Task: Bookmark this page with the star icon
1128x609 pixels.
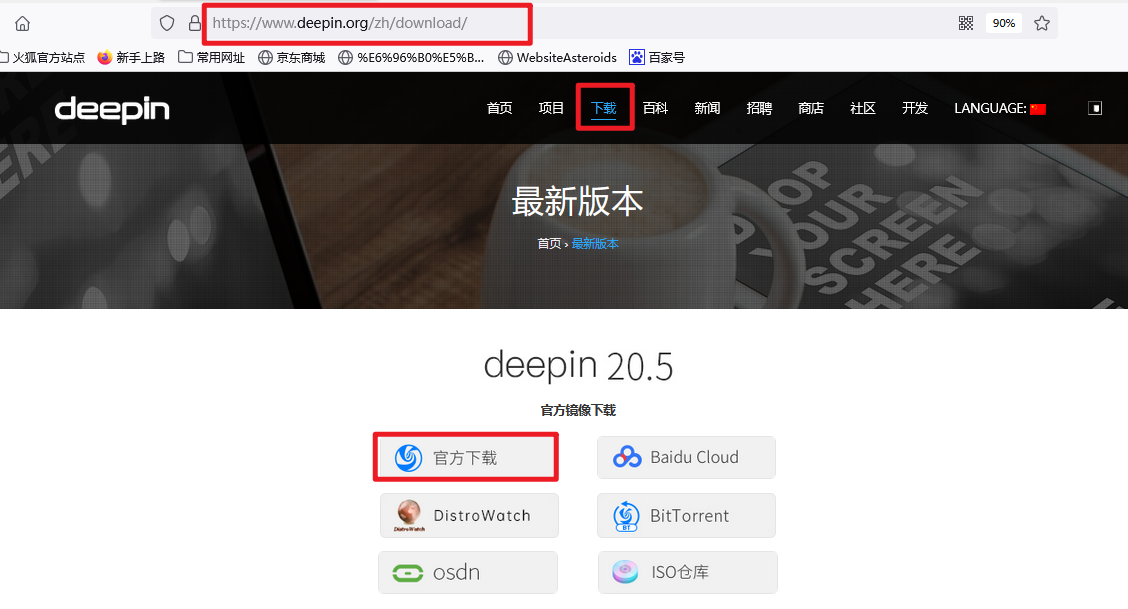Action: [x=1042, y=23]
